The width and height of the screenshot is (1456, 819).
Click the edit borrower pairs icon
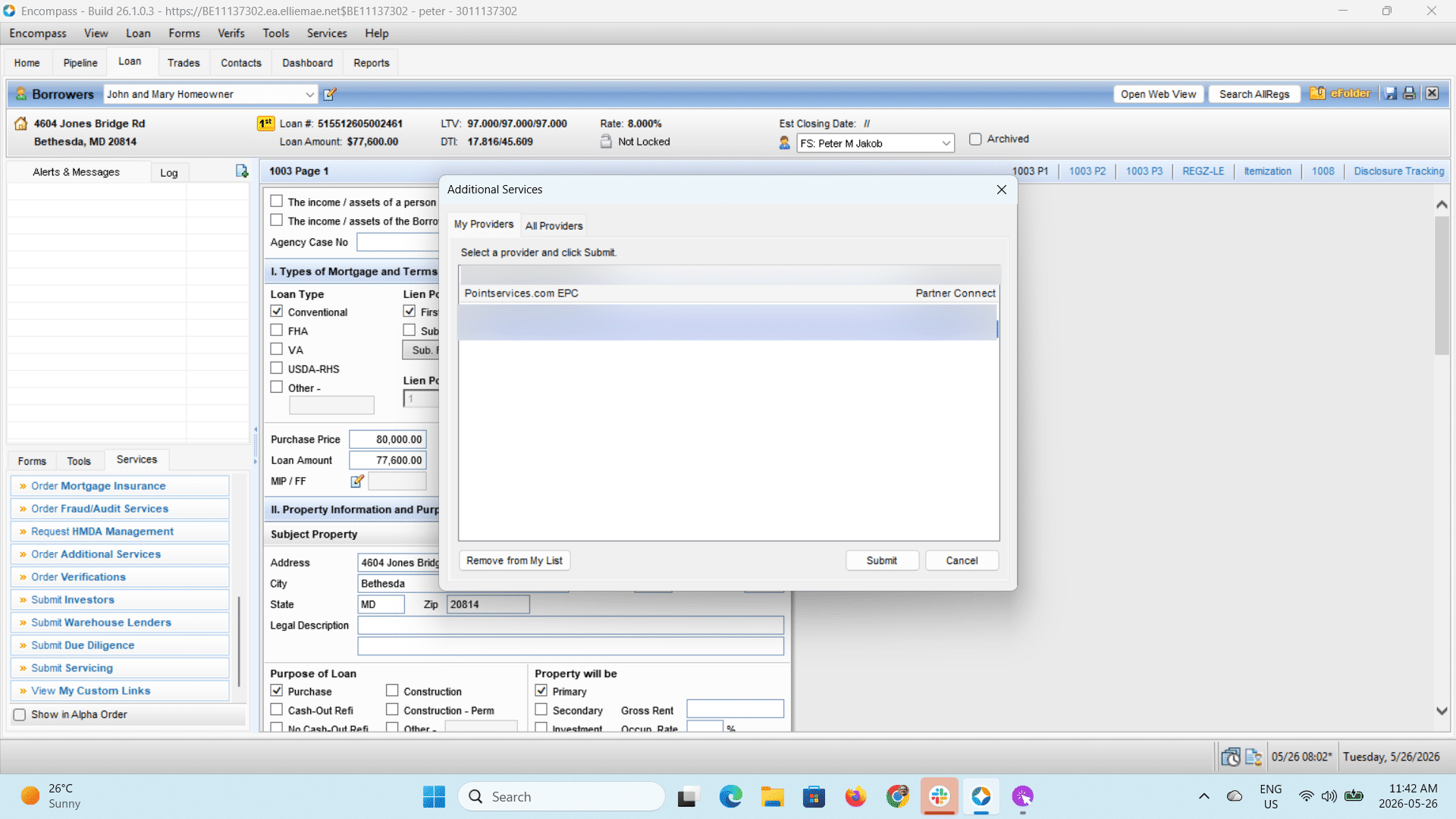(x=330, y=94)
